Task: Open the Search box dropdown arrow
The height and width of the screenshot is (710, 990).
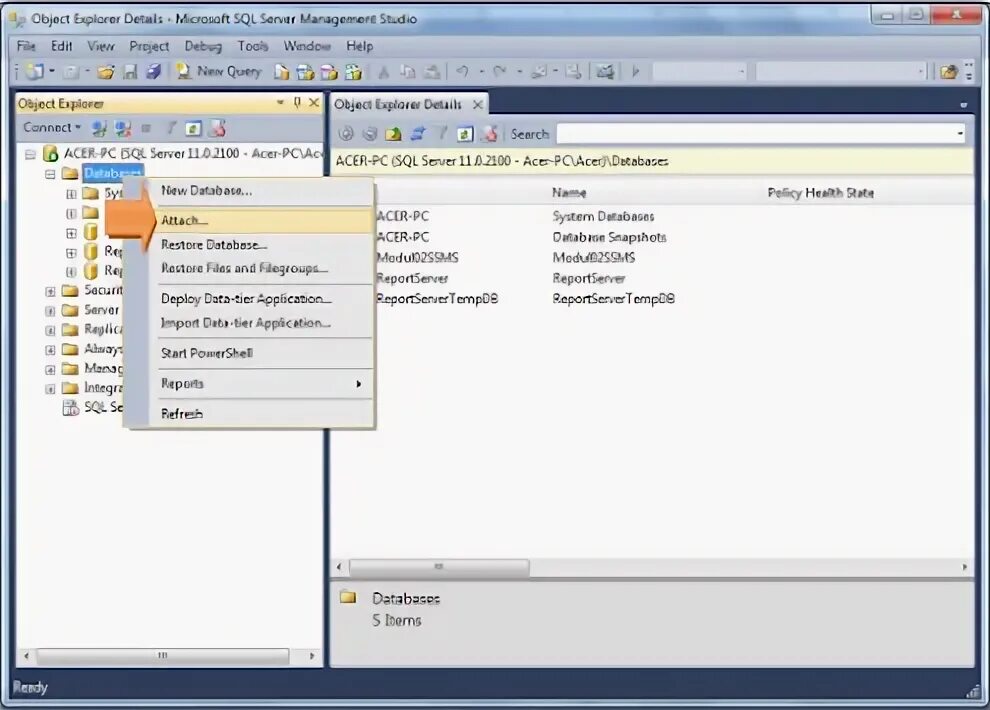Action: (960, 134)
